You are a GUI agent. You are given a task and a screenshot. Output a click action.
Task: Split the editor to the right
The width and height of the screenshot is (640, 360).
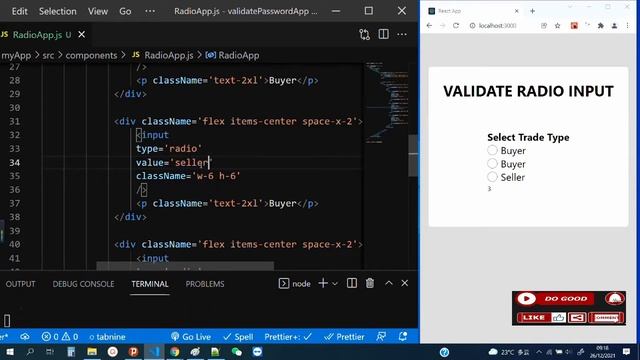pos(383,34)
